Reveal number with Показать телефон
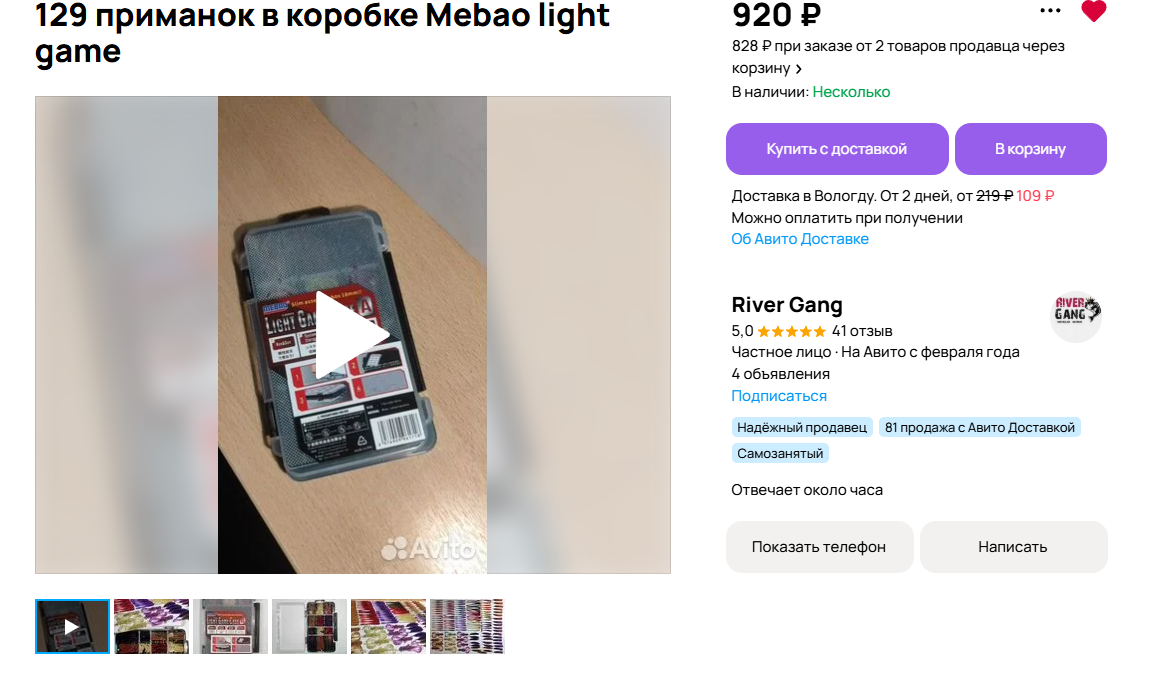The width and height of the screenshot is (1161, 683). click(x=819, y=547)
